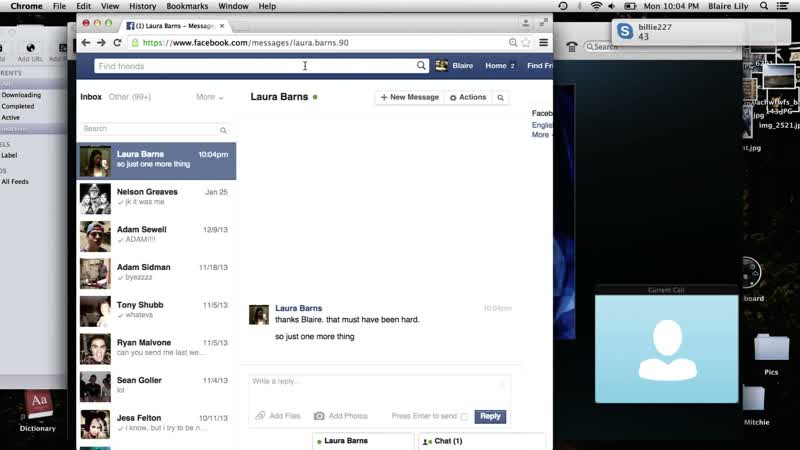Viewport: 800px width, 450px height.
Task: Open Tony Shubb conversation
Action: pos(156,312)
